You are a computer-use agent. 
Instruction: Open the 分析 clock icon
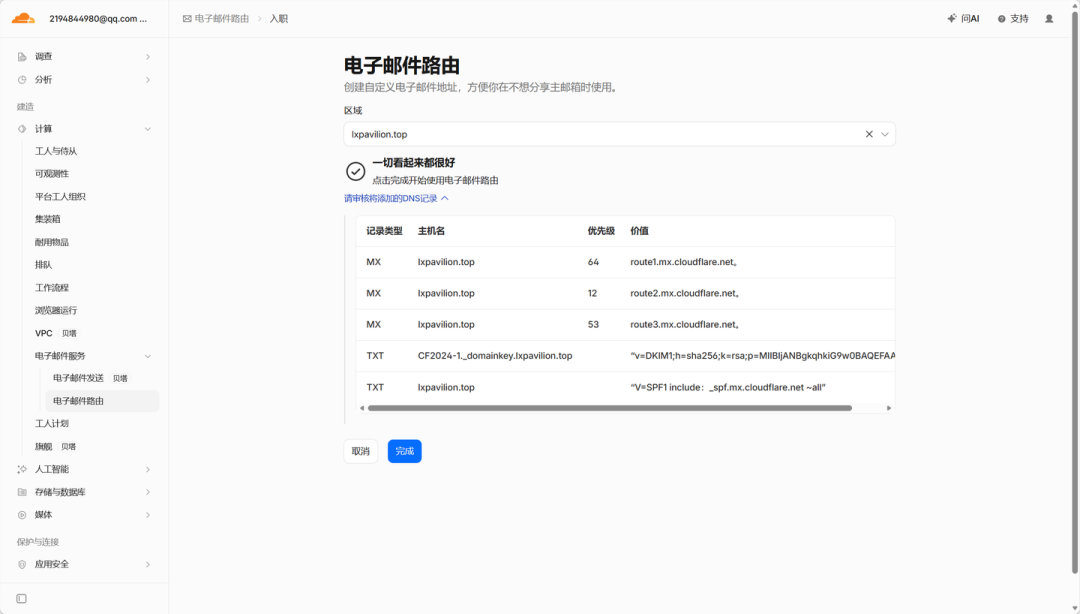[x=22, y=80]
